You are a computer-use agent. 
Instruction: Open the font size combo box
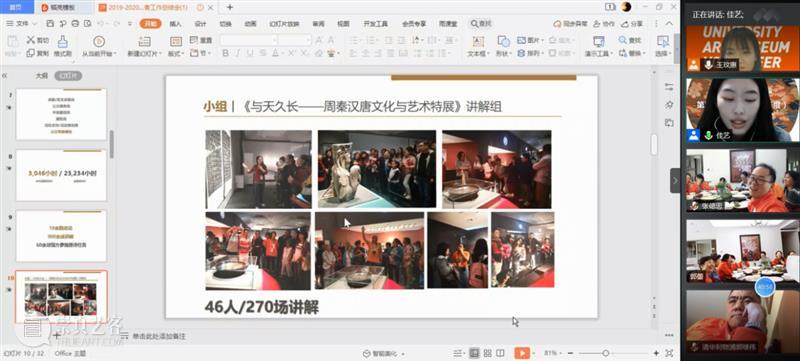click(294, 40)
